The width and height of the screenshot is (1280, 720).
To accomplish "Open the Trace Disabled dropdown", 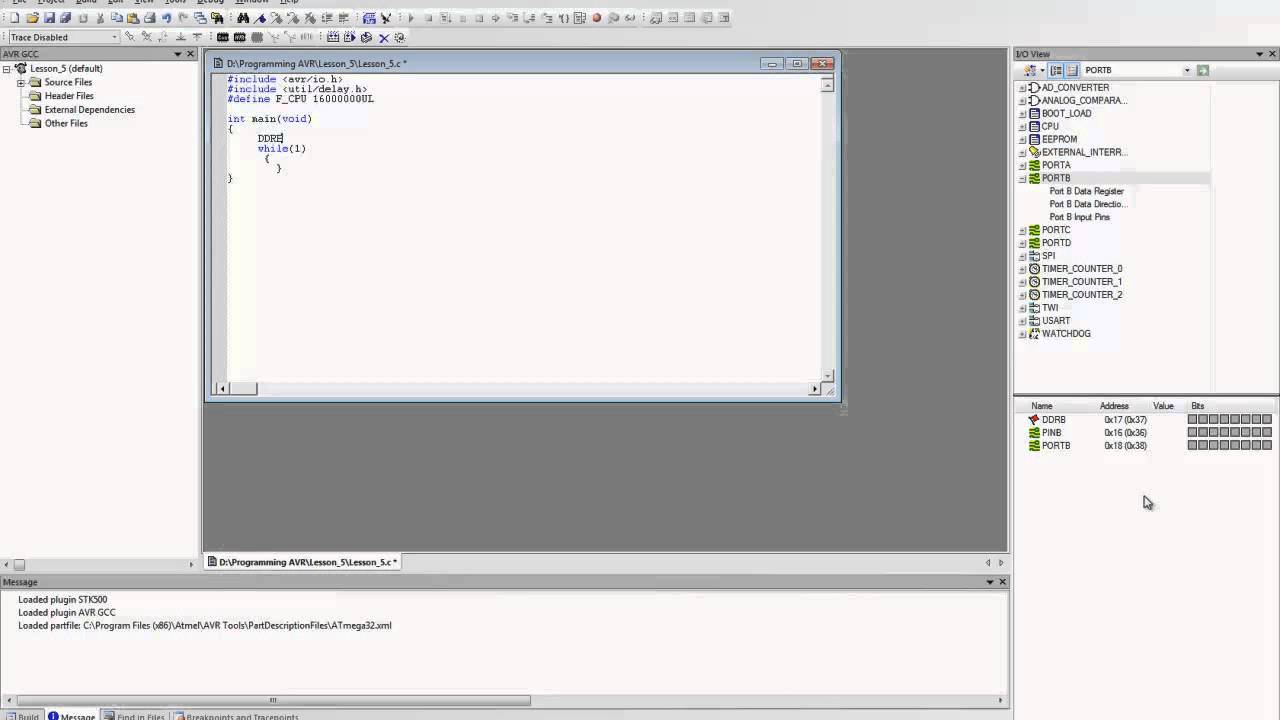I will point(114,37).
